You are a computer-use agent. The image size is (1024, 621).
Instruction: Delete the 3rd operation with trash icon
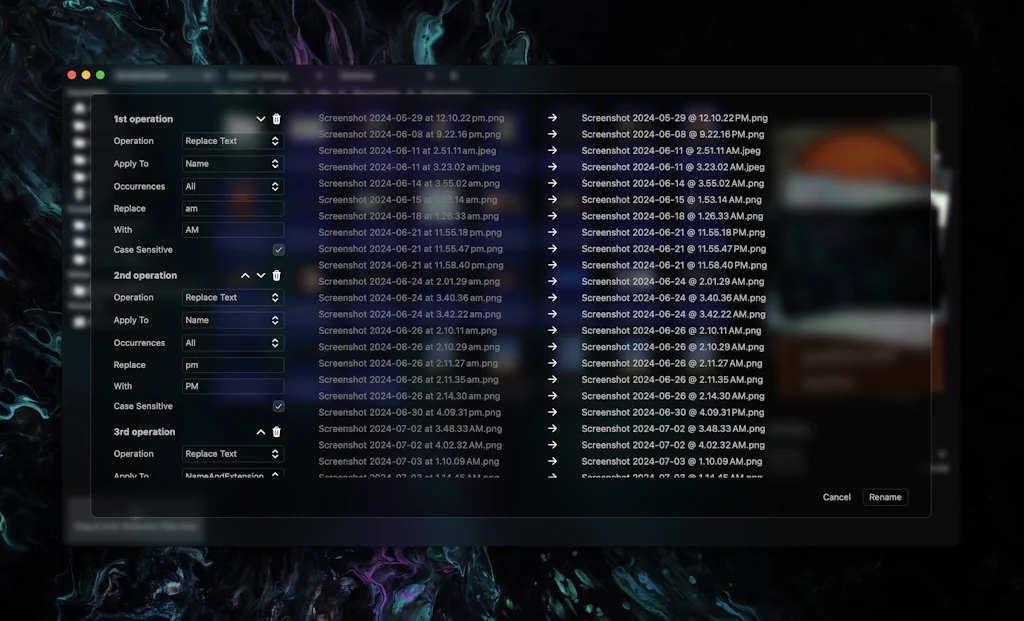pos(277,432)
